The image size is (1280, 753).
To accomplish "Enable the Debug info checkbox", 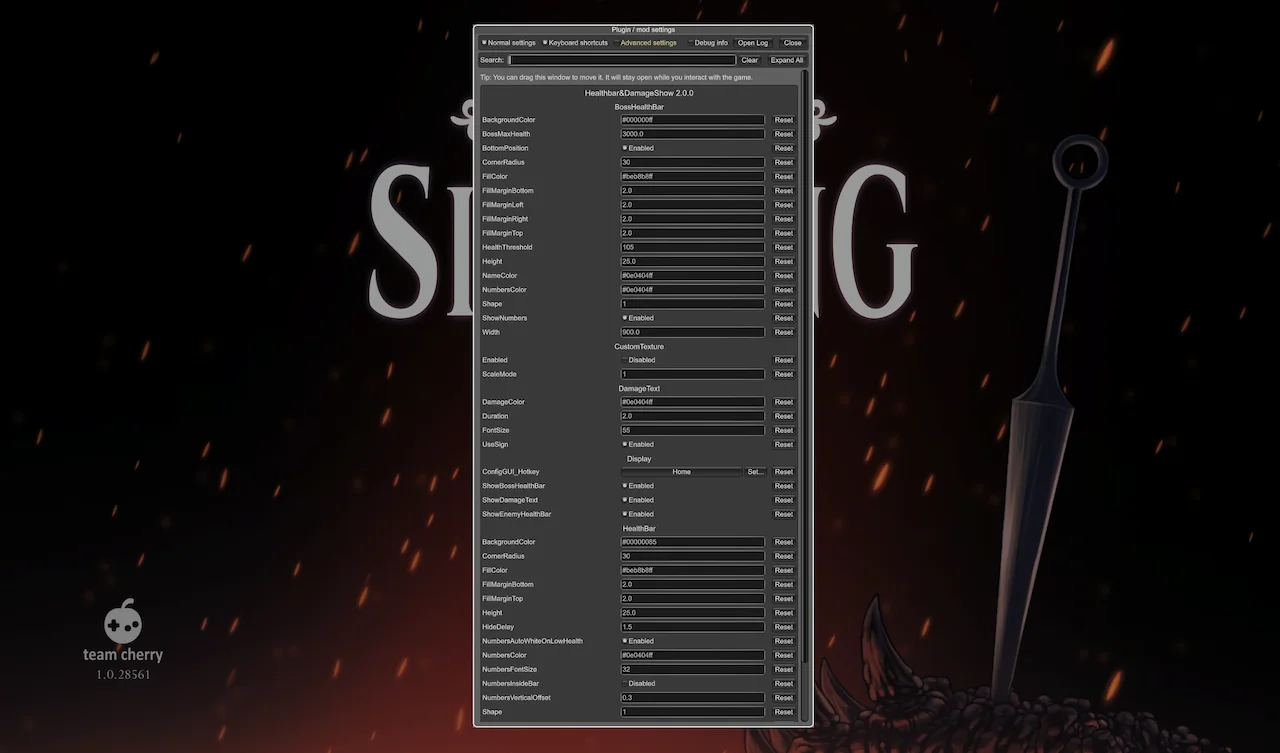I will tap(708, 43).
